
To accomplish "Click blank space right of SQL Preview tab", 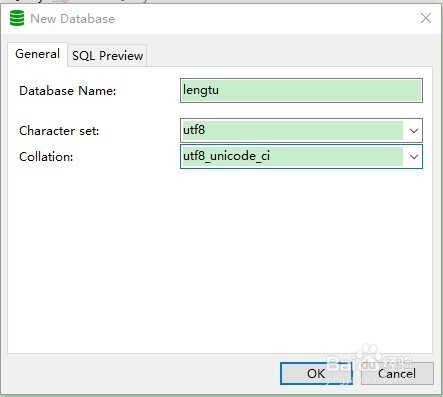I will click(287, 55).
